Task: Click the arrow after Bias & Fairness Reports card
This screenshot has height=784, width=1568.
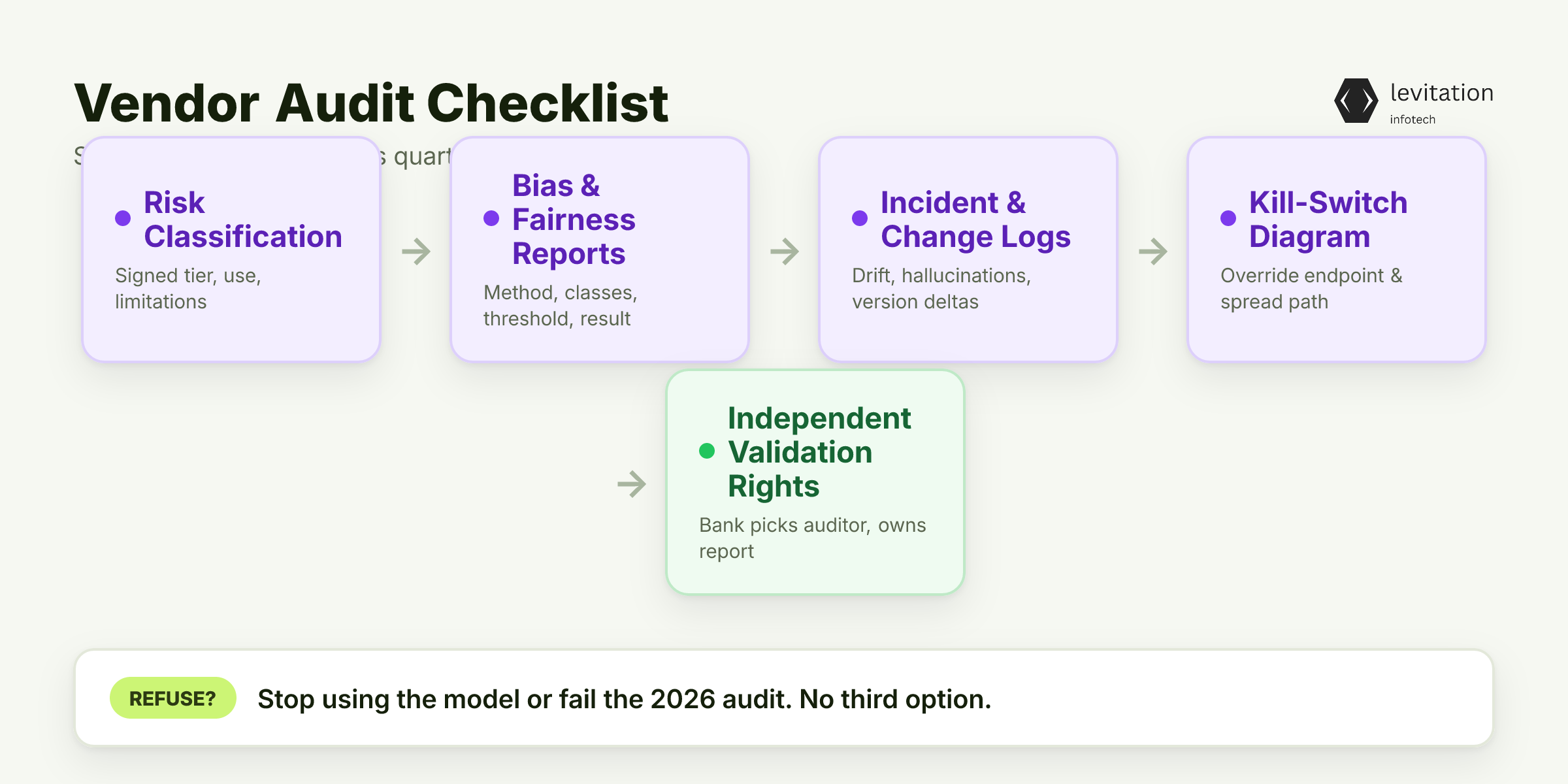Action: pyautogui.click(x=785, y=251)
